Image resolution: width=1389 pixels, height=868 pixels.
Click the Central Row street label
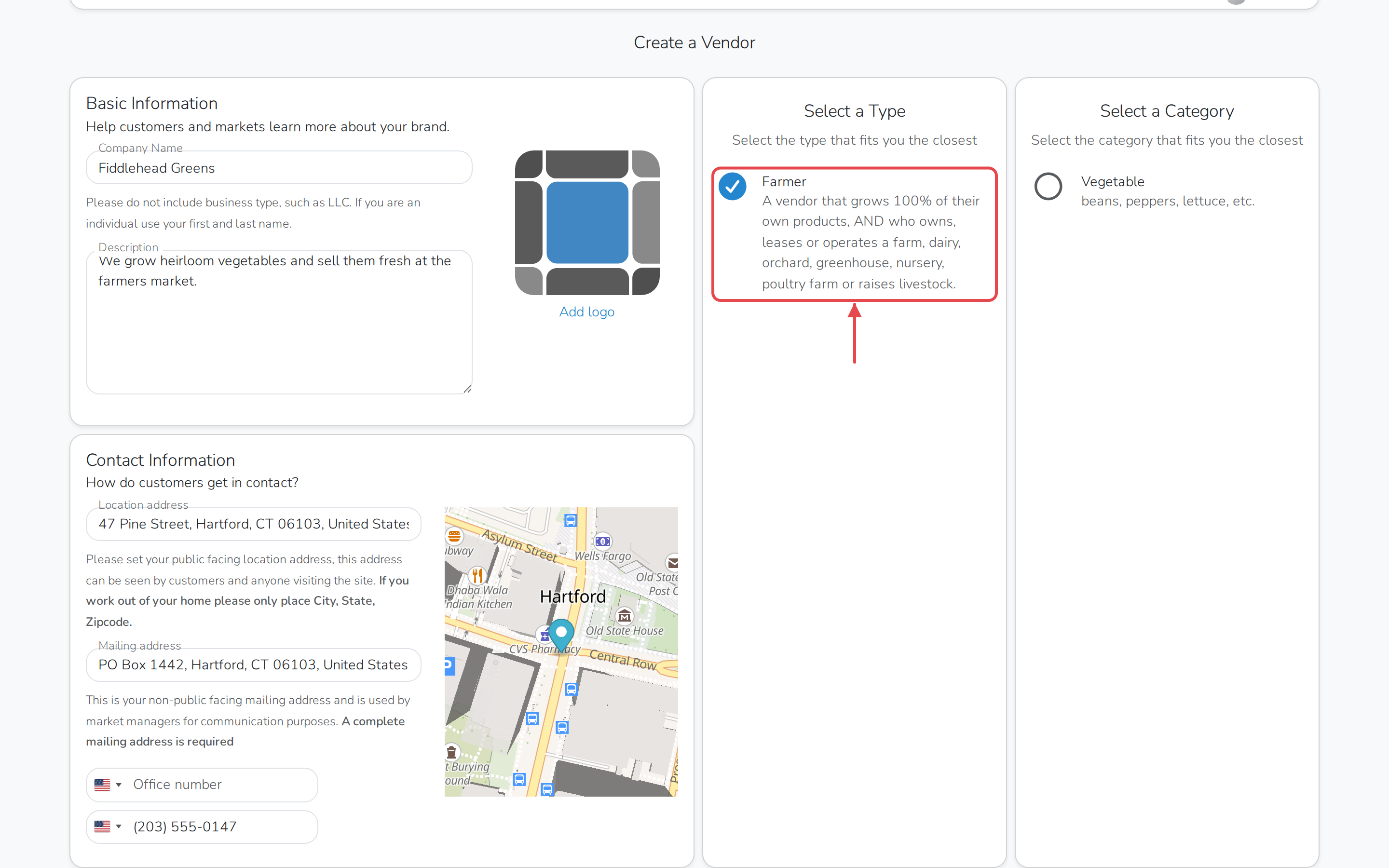[x=623, y=659]
